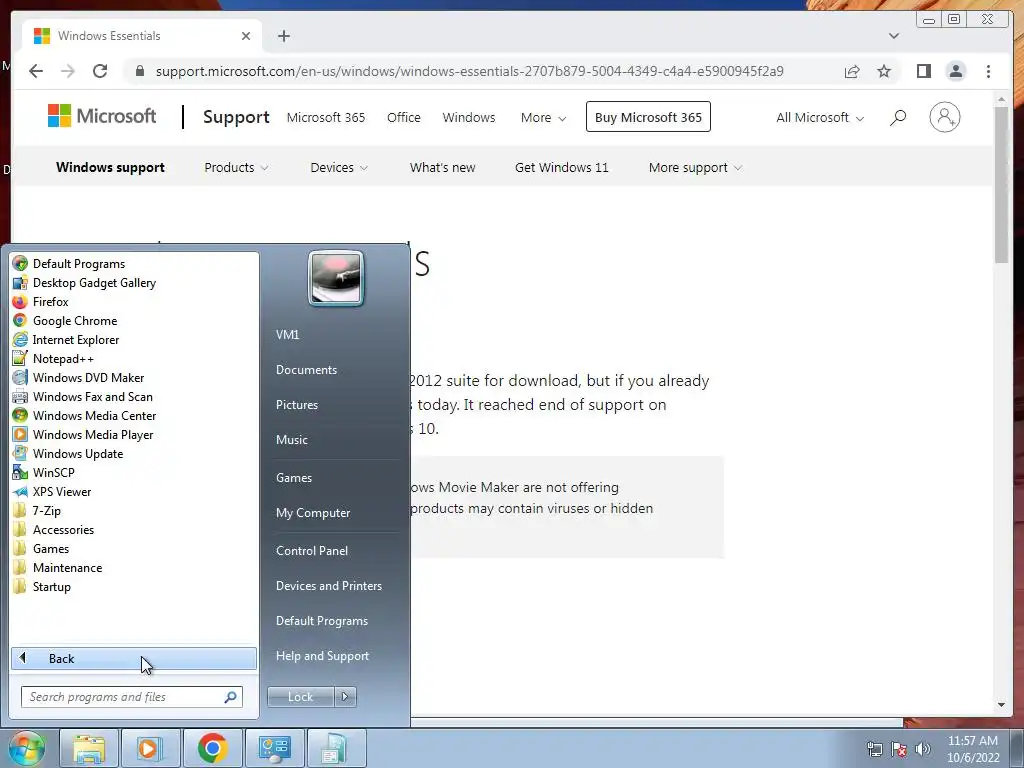Open the Microsoft 365 link
The image size is (1024, 768).
(x=326, y=118)
